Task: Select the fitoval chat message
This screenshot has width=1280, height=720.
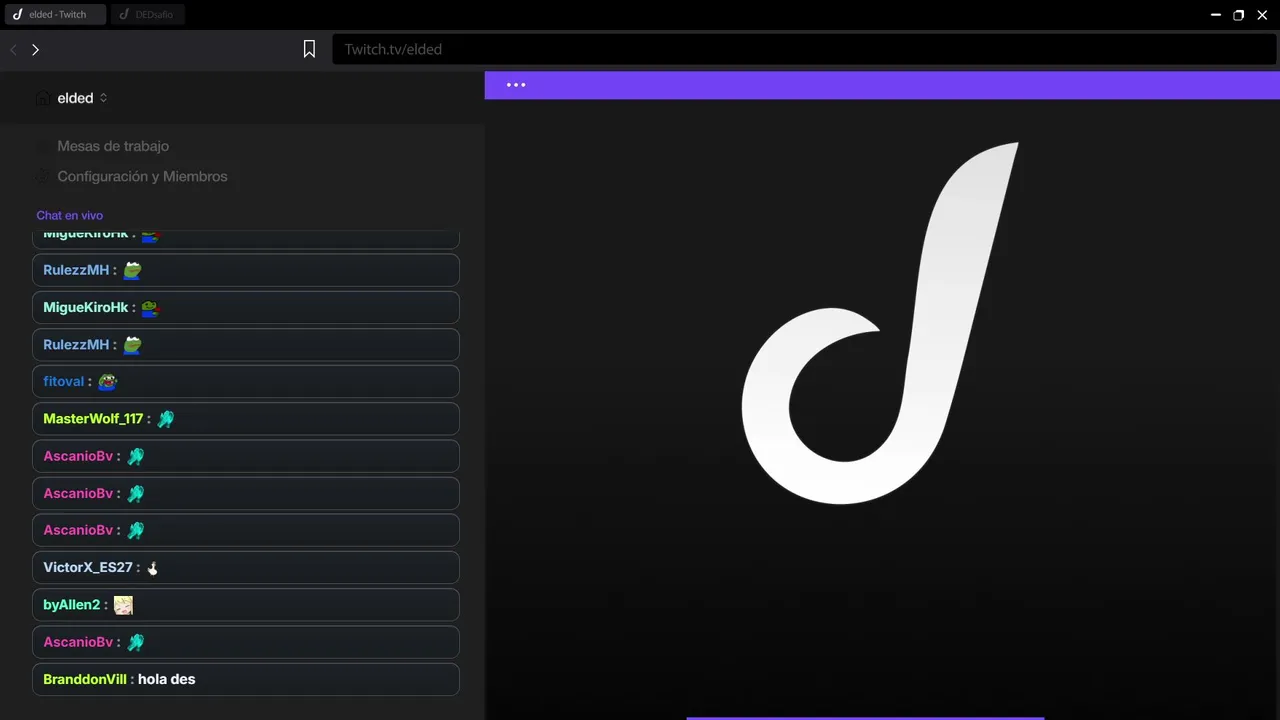Action: tap(246, 381)
